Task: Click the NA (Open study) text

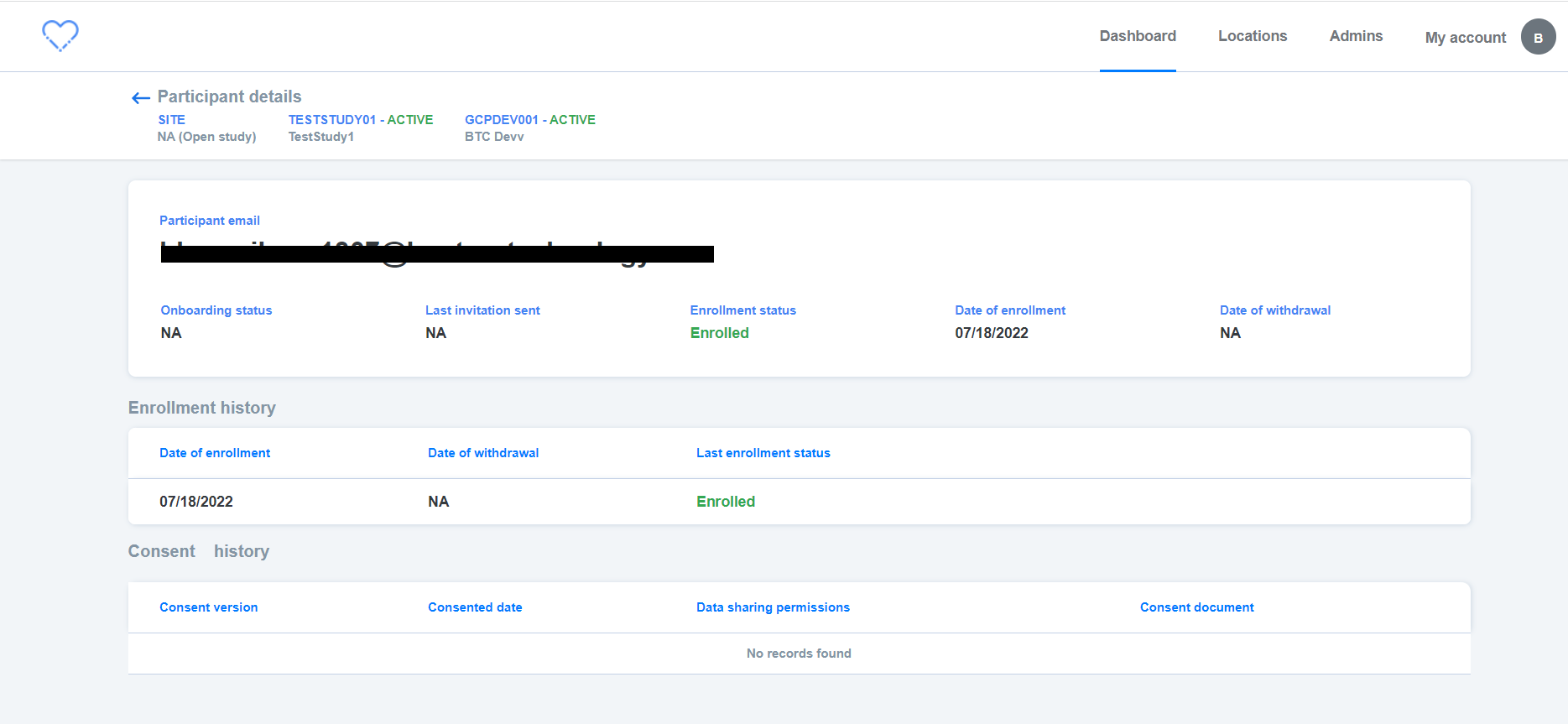Action: pyautogui.click(x=207, y=137)
